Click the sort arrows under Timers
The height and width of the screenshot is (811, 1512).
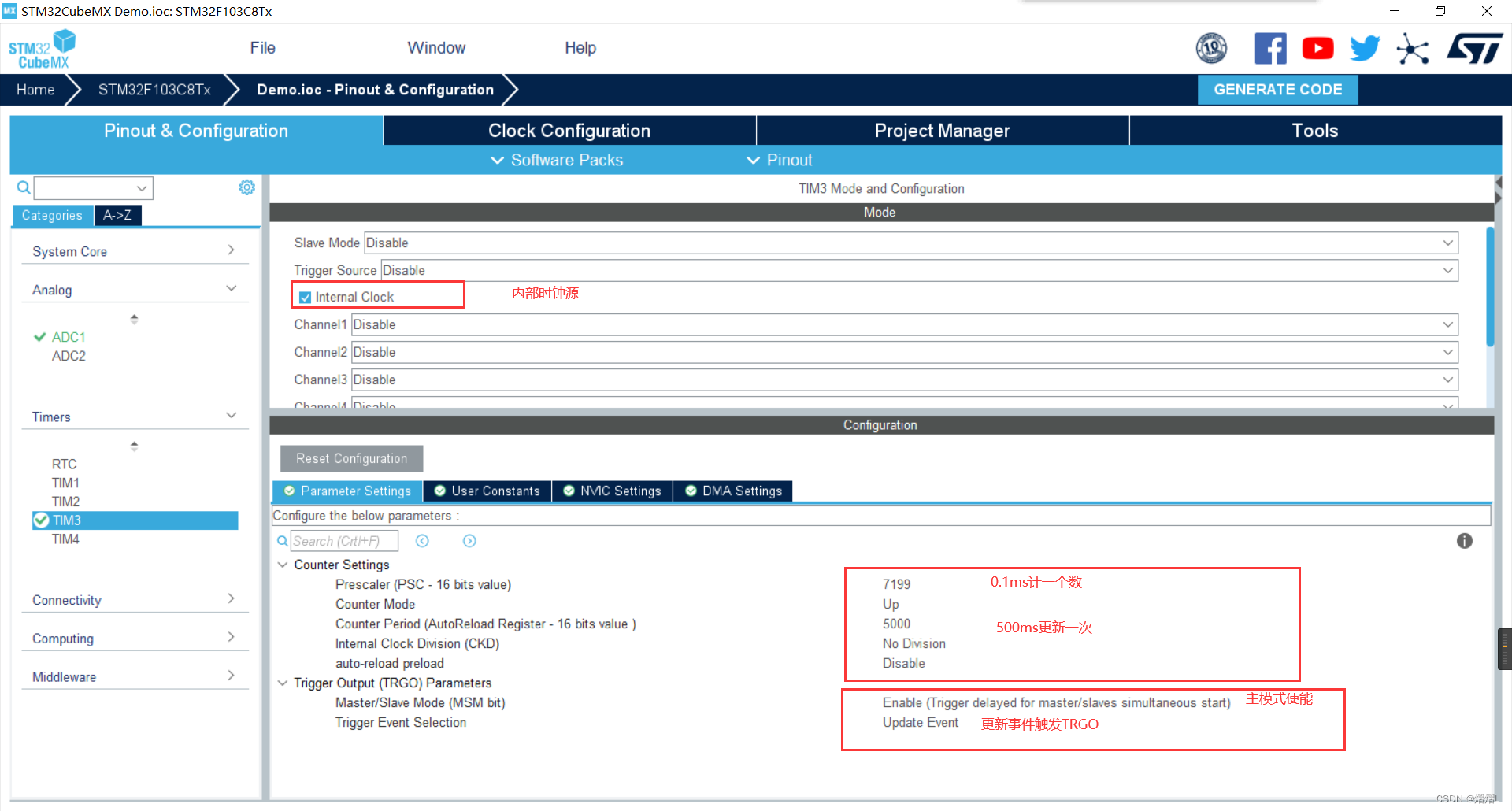point(134,446)
